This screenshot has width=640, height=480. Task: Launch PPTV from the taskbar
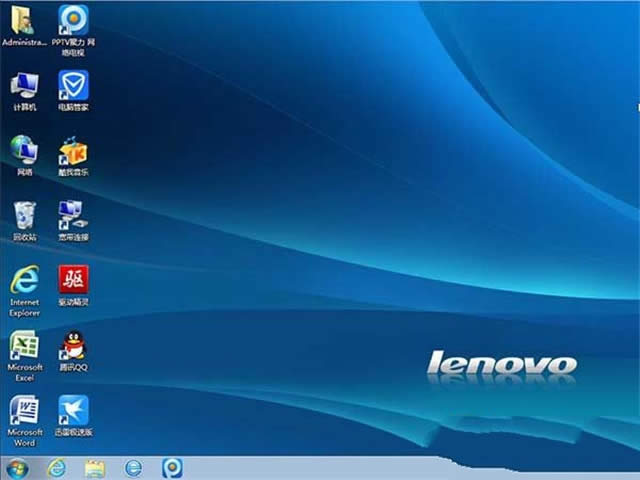pos(172,468)
